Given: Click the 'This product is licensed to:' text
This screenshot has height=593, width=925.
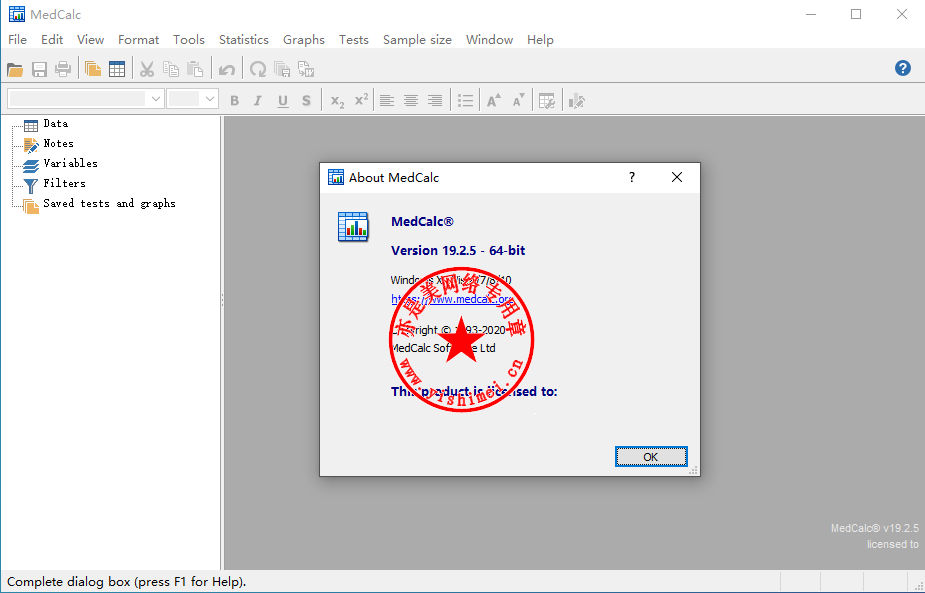Looking at the screenshot, I should 474,391.
